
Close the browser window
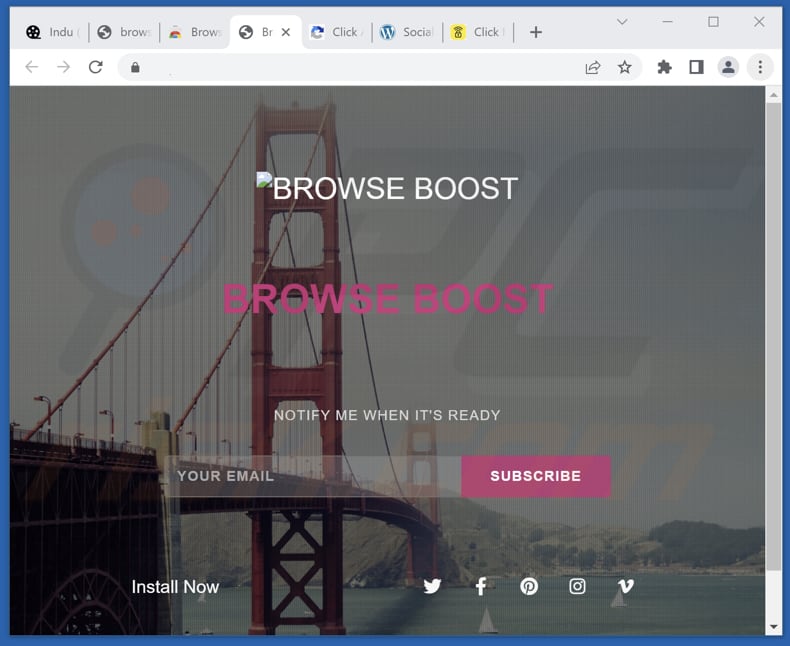(x=759, y=22)
